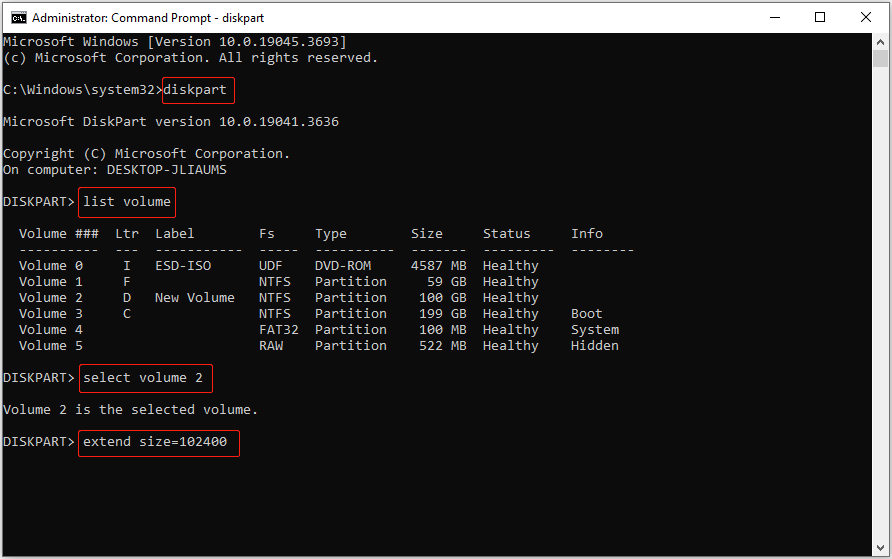Minimize the Command Prompt window
Screen dimensions: 892x559
point(775,17)
